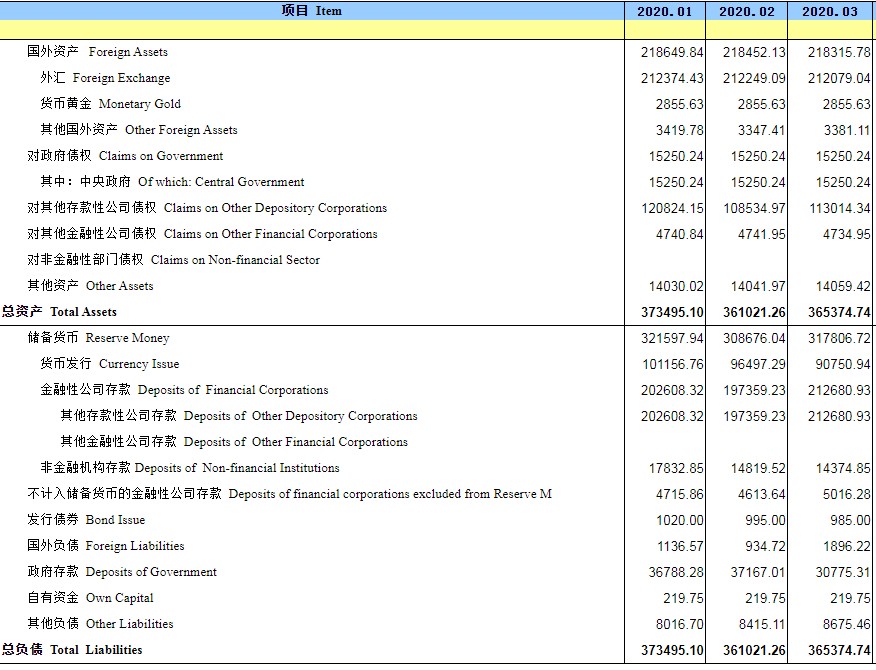Click the Claims on Government row label

125,156
